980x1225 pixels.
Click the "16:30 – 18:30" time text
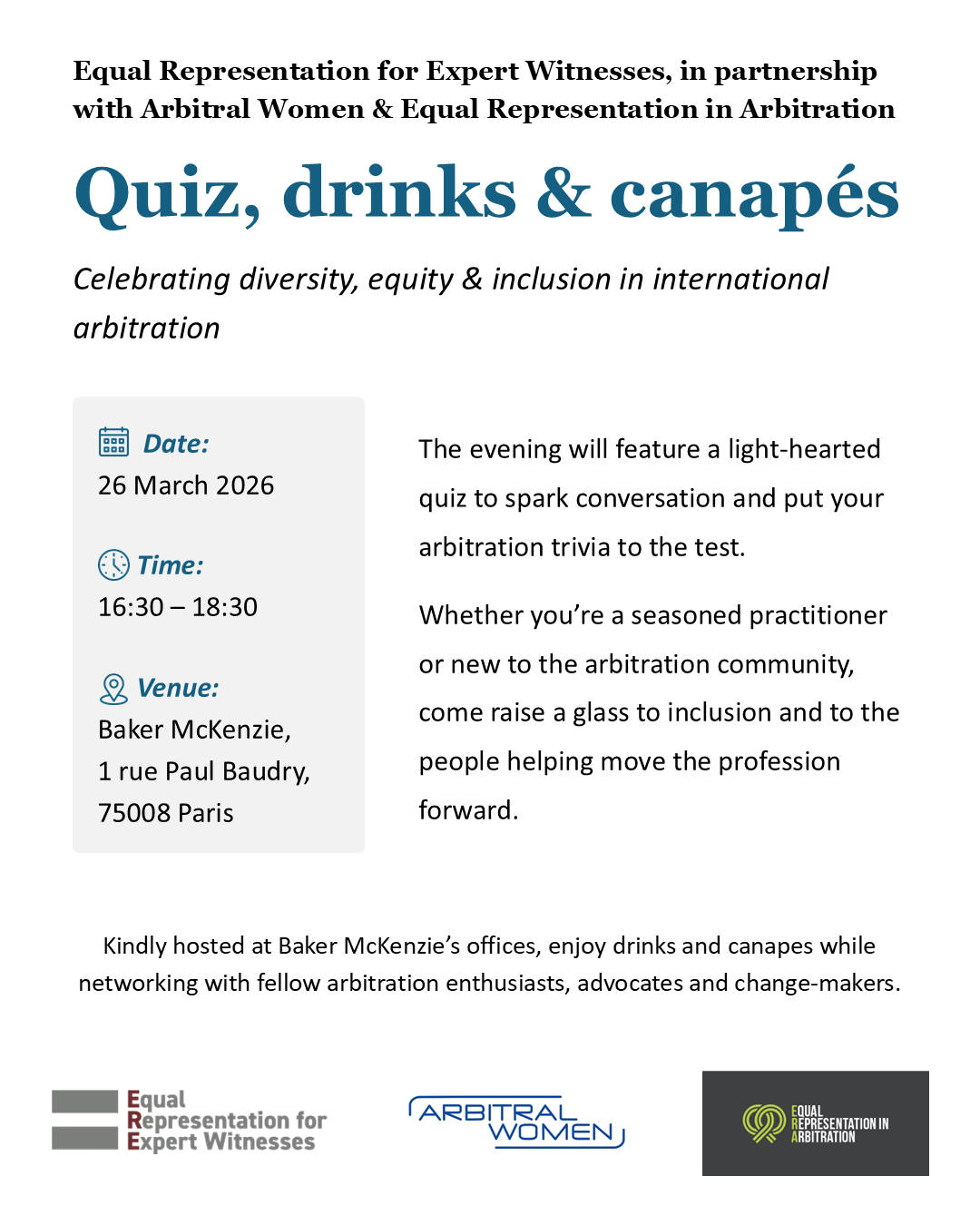tap(178, 607)
